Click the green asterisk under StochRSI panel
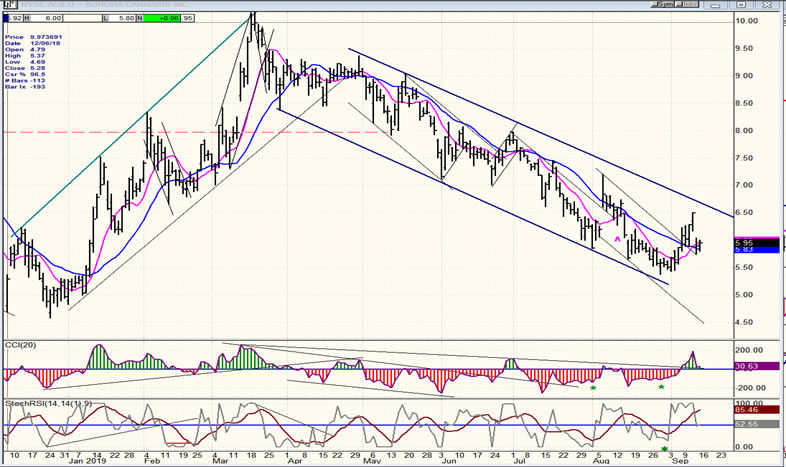The image size is (786, 467). point(665,450)
